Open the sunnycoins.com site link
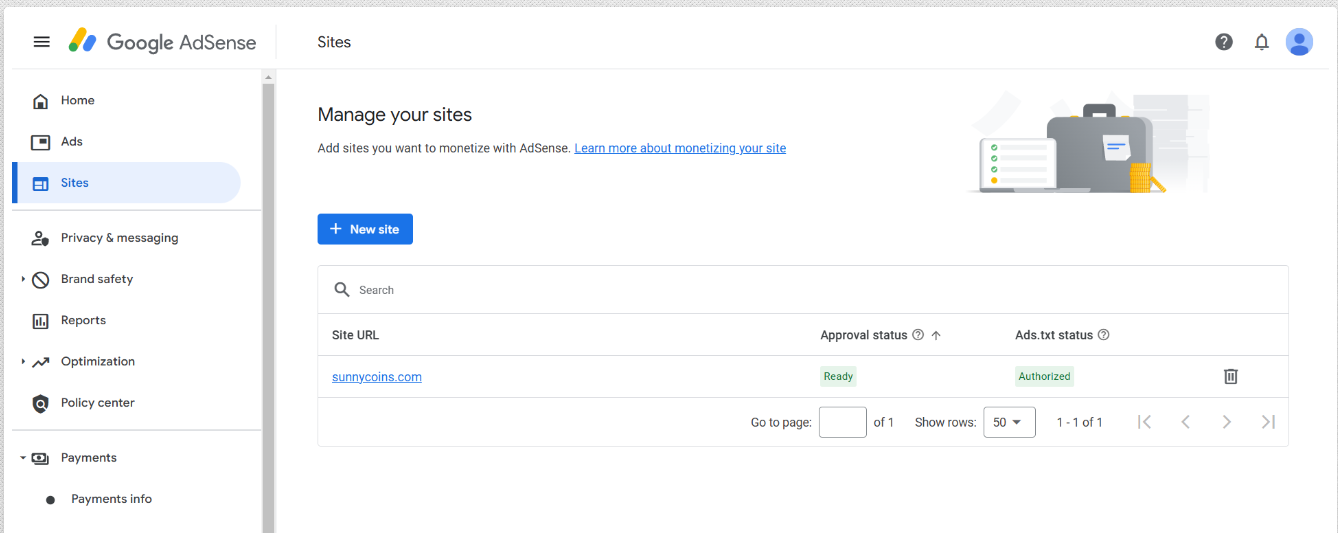Screen dimensions: 1338x533 (x=377, y=377)
